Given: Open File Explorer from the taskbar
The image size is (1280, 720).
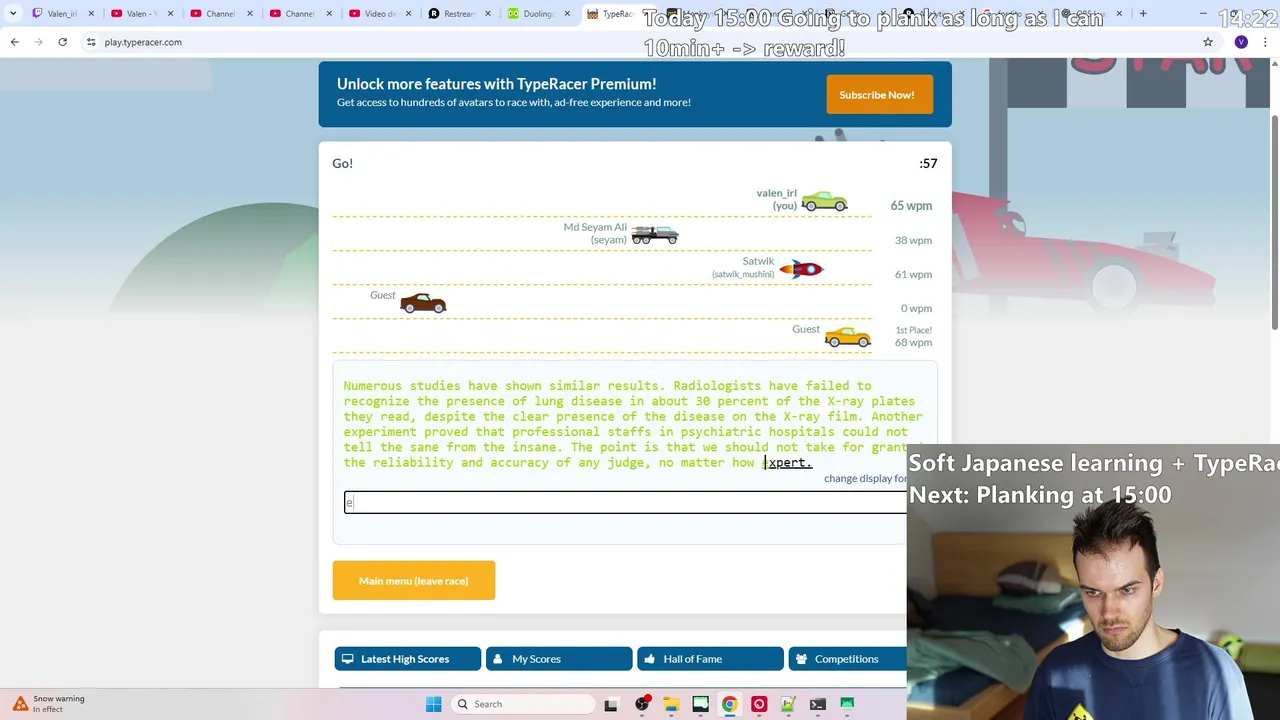Looking at the screenshot, I should click(x=671, y=704).
